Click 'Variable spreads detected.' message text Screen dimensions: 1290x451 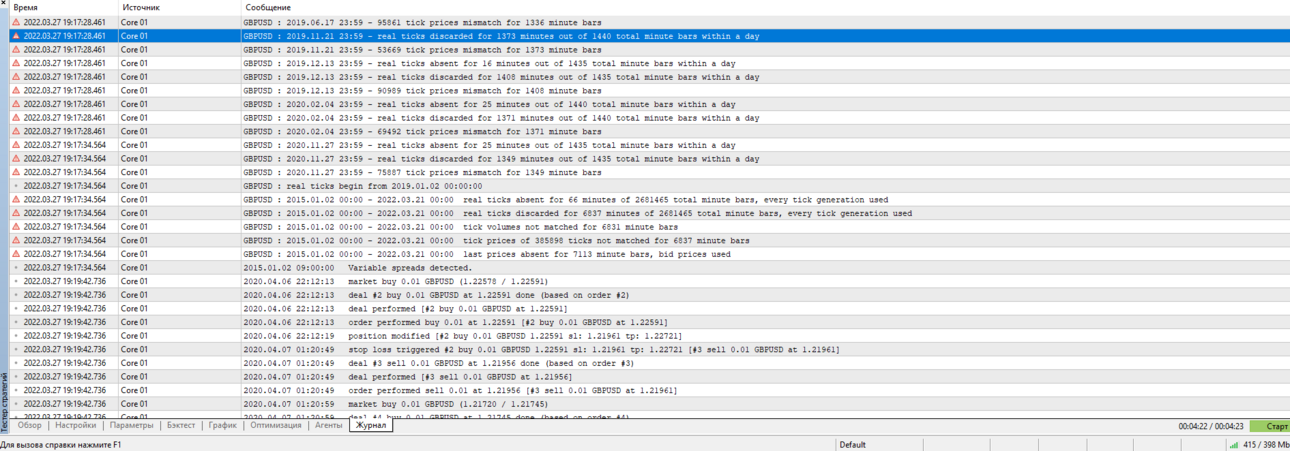410,268
